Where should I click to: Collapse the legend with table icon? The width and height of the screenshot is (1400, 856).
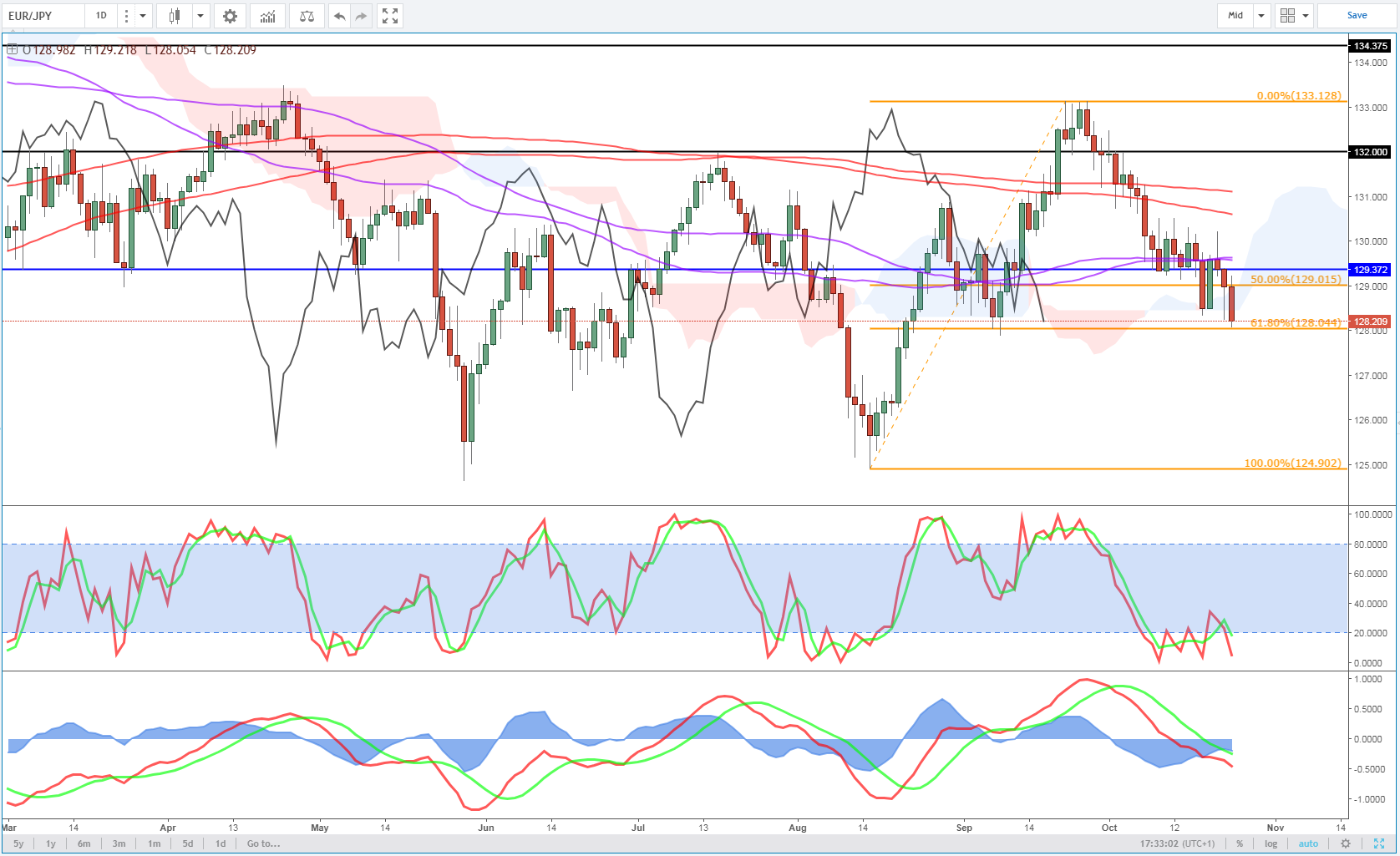12,50
